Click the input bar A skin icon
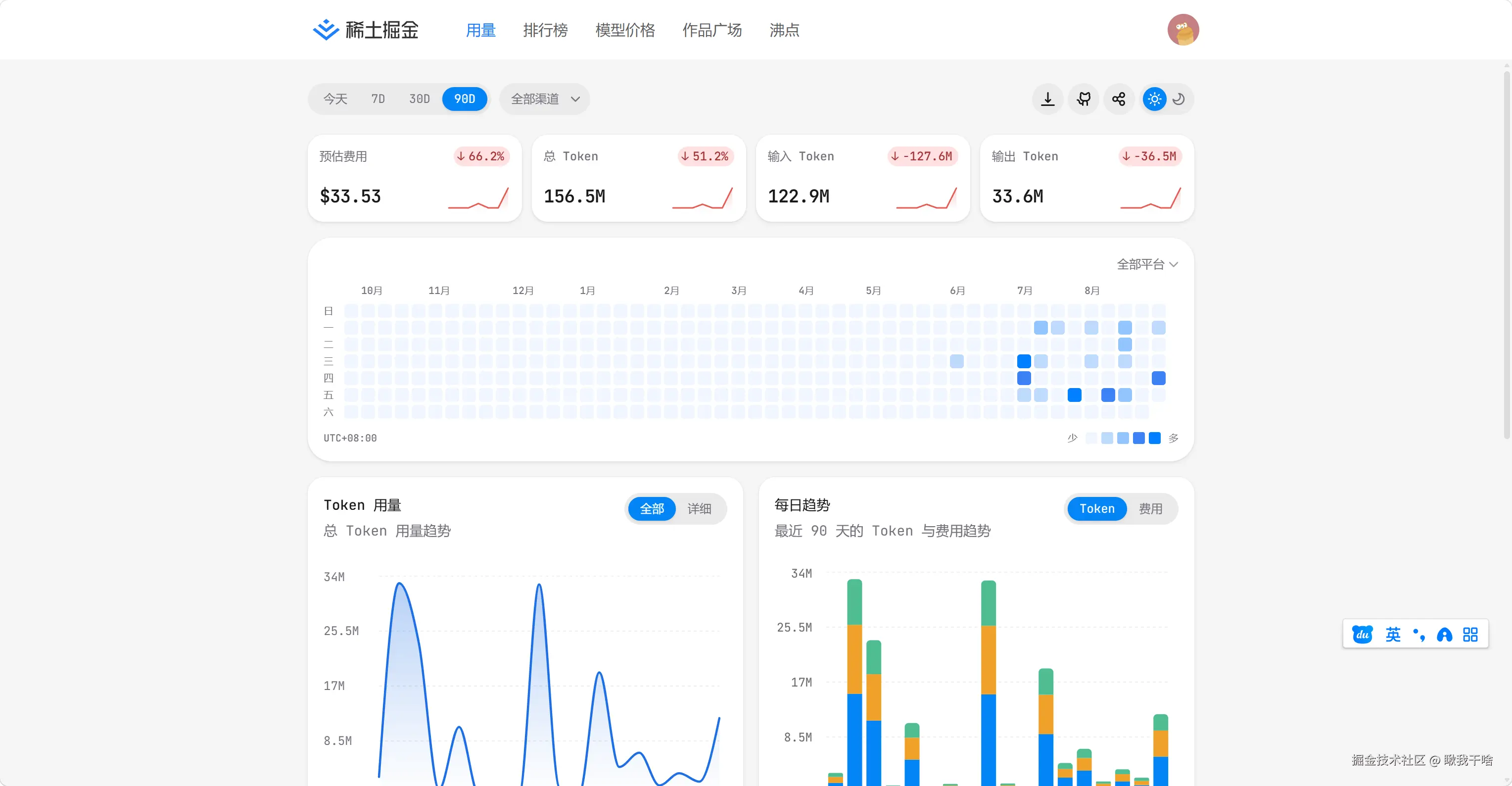This screenshot has width=1512, height=786. click(1445, 634)
